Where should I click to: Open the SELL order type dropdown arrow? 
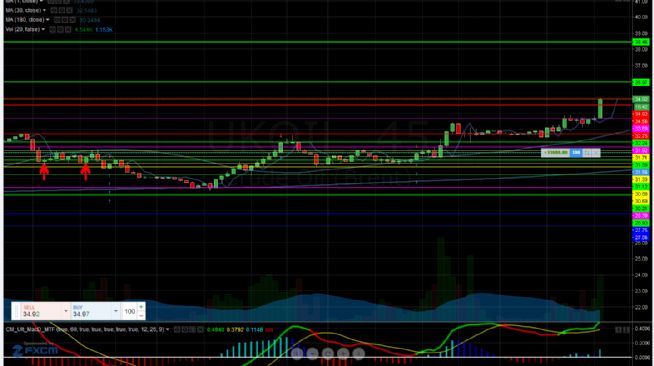[66, 311]
